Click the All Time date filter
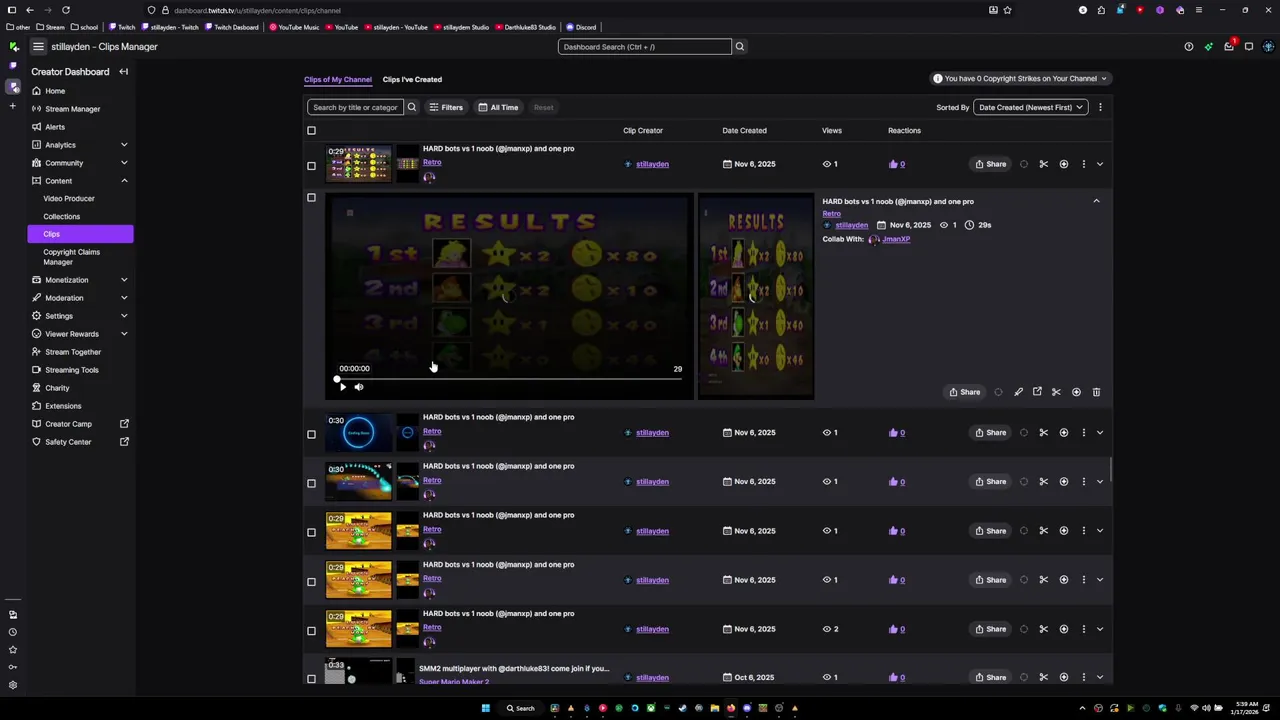Image resolution: width=1280 pixels, height=720 pixels. point(498,107)
